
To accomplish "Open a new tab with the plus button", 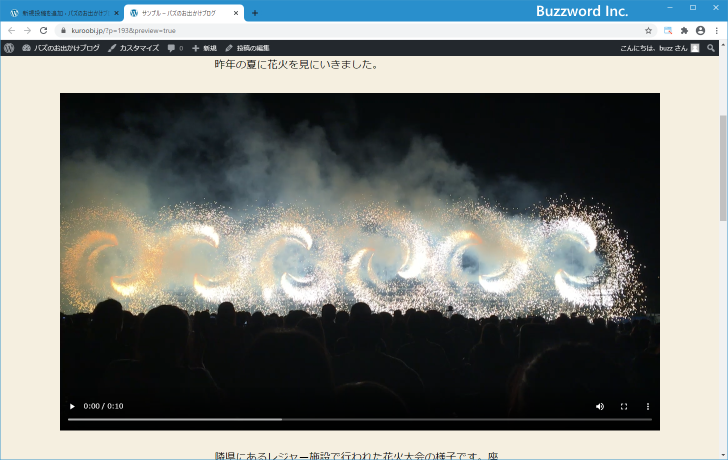I will click(254, 13).
